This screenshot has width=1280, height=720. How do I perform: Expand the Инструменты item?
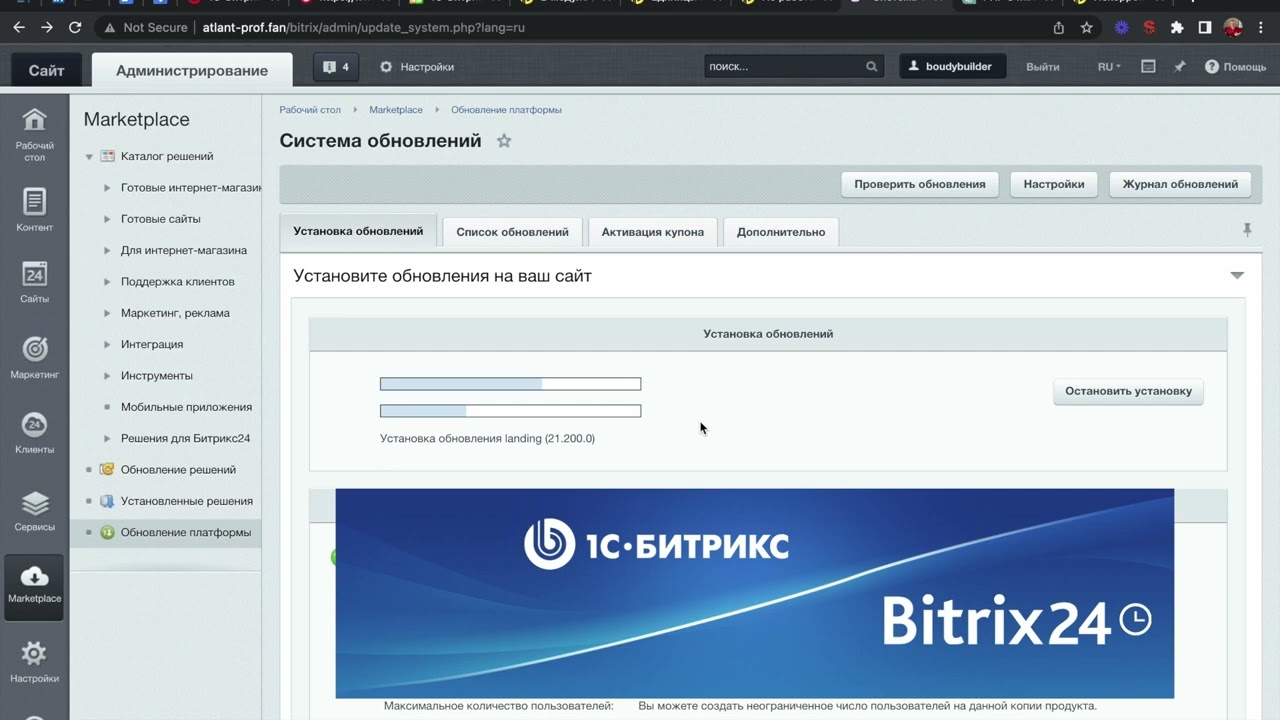coord(108,376)
